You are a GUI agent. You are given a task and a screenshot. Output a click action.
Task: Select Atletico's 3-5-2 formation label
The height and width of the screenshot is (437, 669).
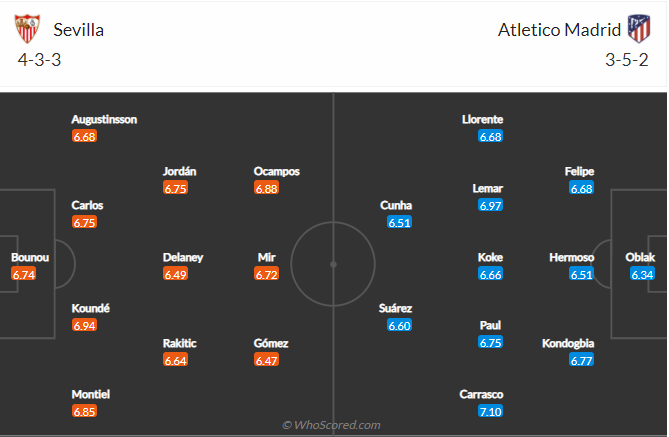pyautogui.click(x=626, y=59)
